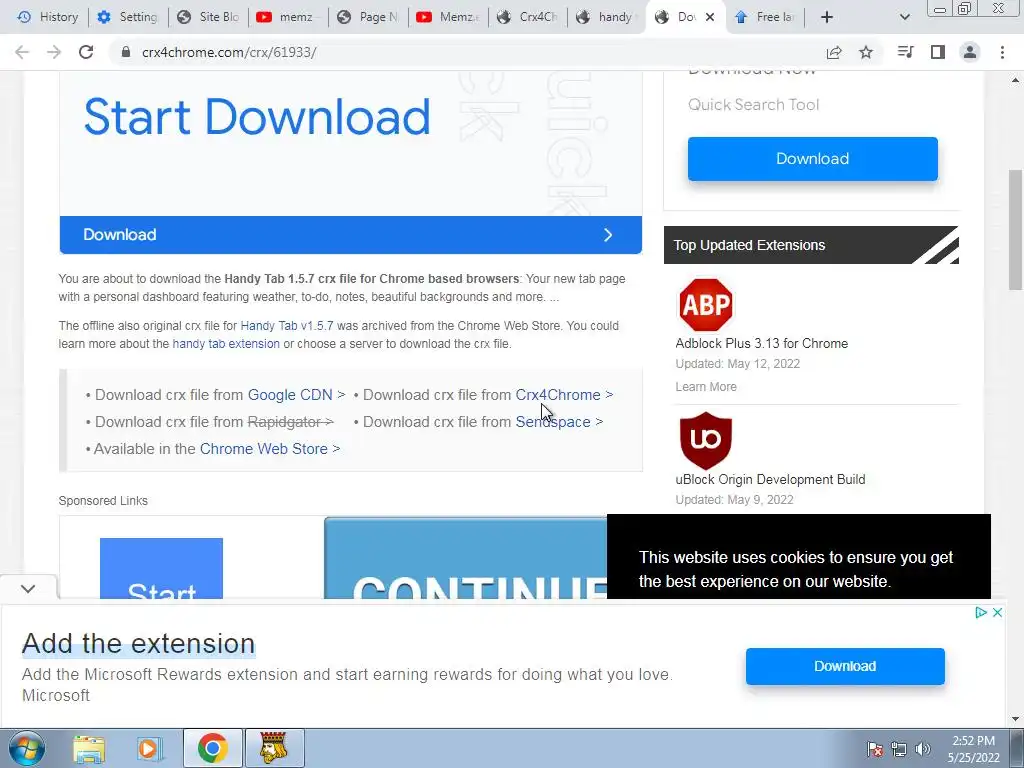This screenshot has width=1024, height=768.
Task: Open the Windows Start menu
Action: tap(27, 748)
